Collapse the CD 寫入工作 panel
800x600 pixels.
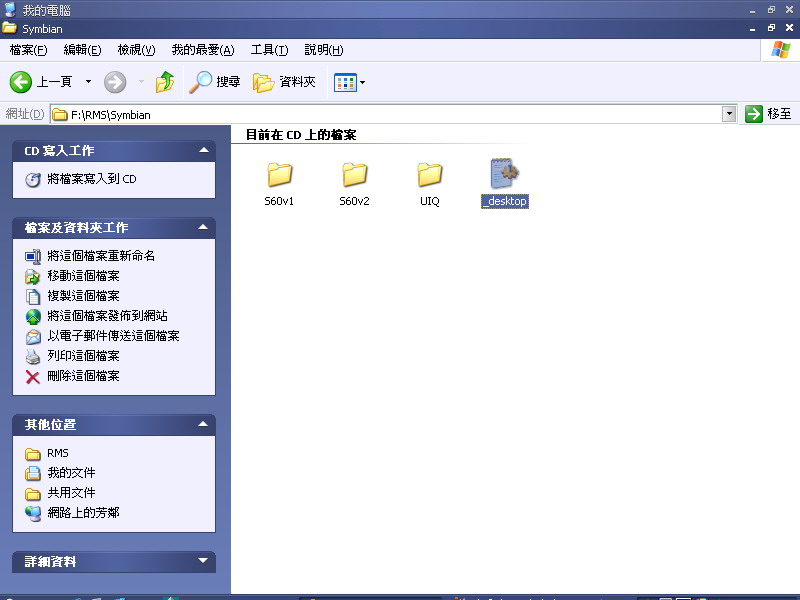[x=204, y=150]
